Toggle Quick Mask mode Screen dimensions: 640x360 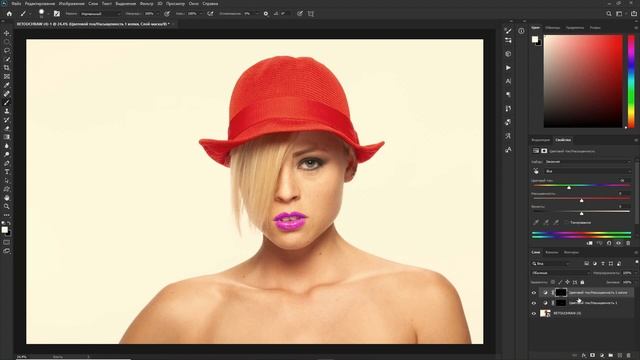[7, 242]
